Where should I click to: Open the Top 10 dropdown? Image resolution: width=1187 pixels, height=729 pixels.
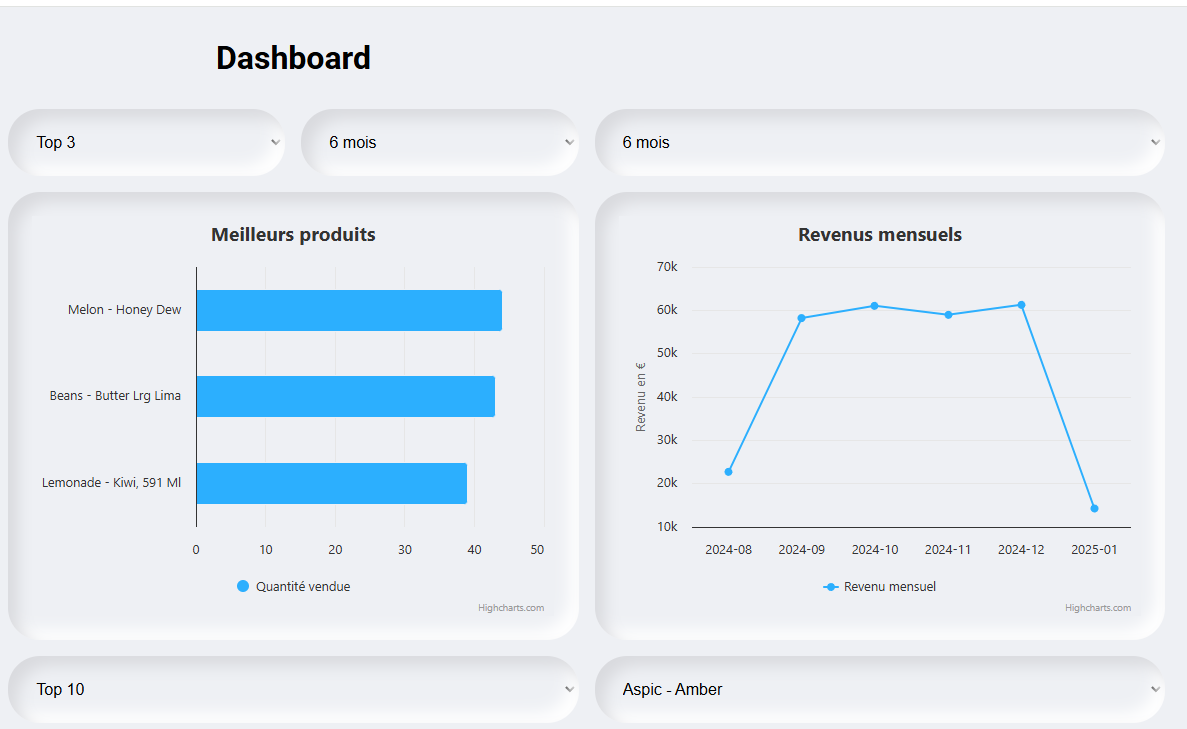292,689
